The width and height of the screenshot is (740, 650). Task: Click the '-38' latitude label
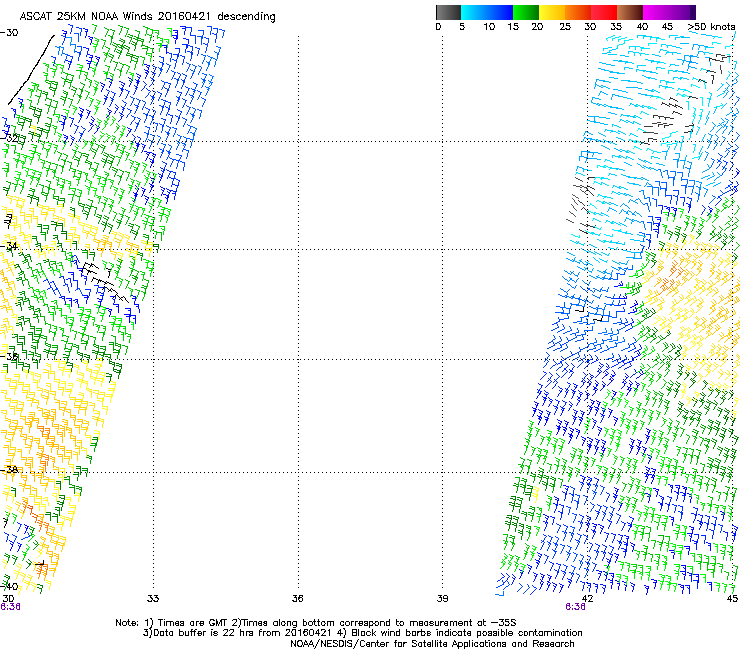click(x=9, y=470)
